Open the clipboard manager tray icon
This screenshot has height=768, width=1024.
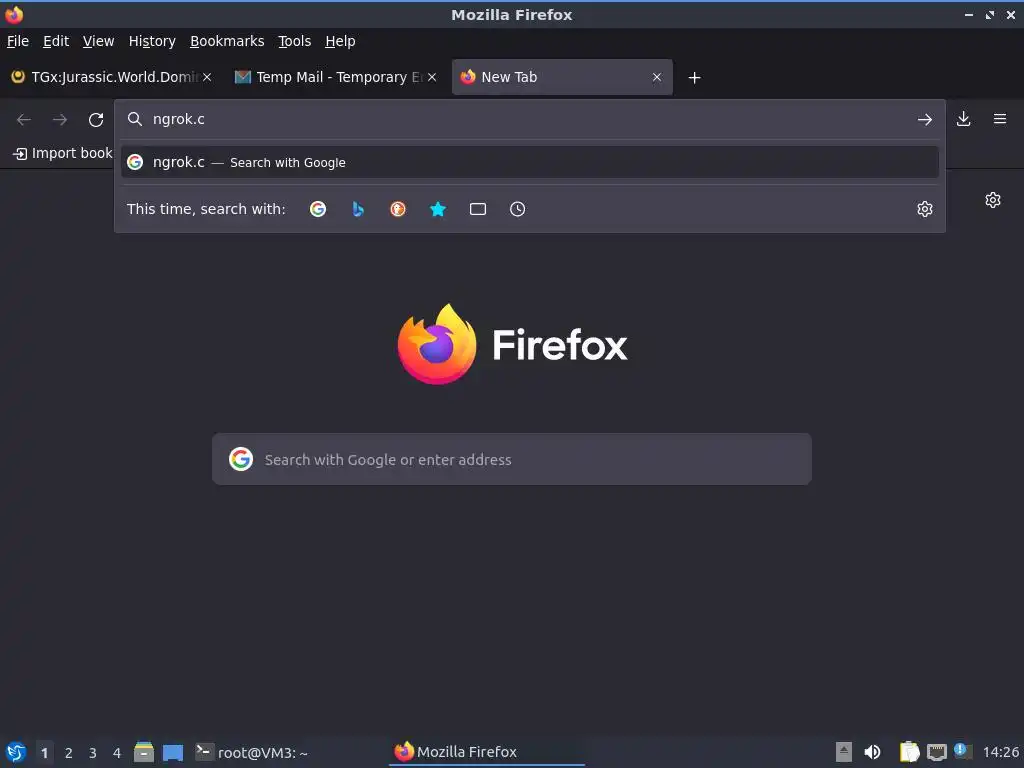[909, 752]
